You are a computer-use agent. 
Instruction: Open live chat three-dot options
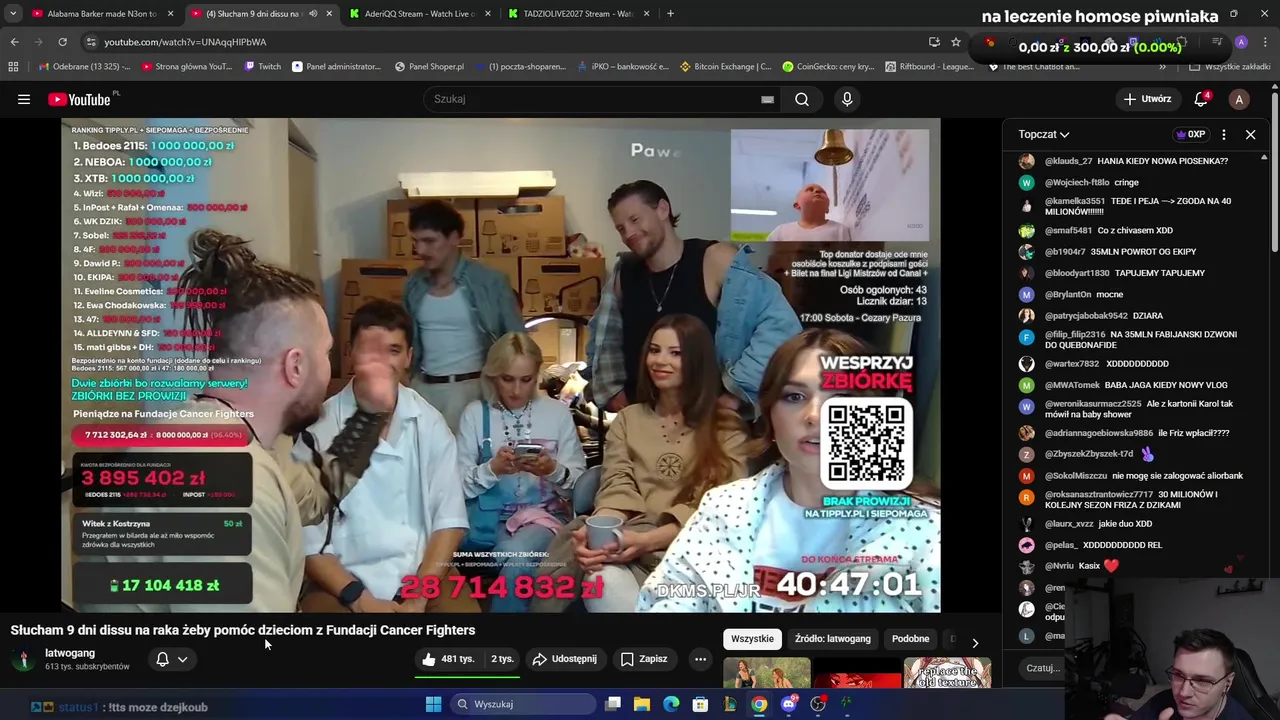click(x=1223, y=134)
